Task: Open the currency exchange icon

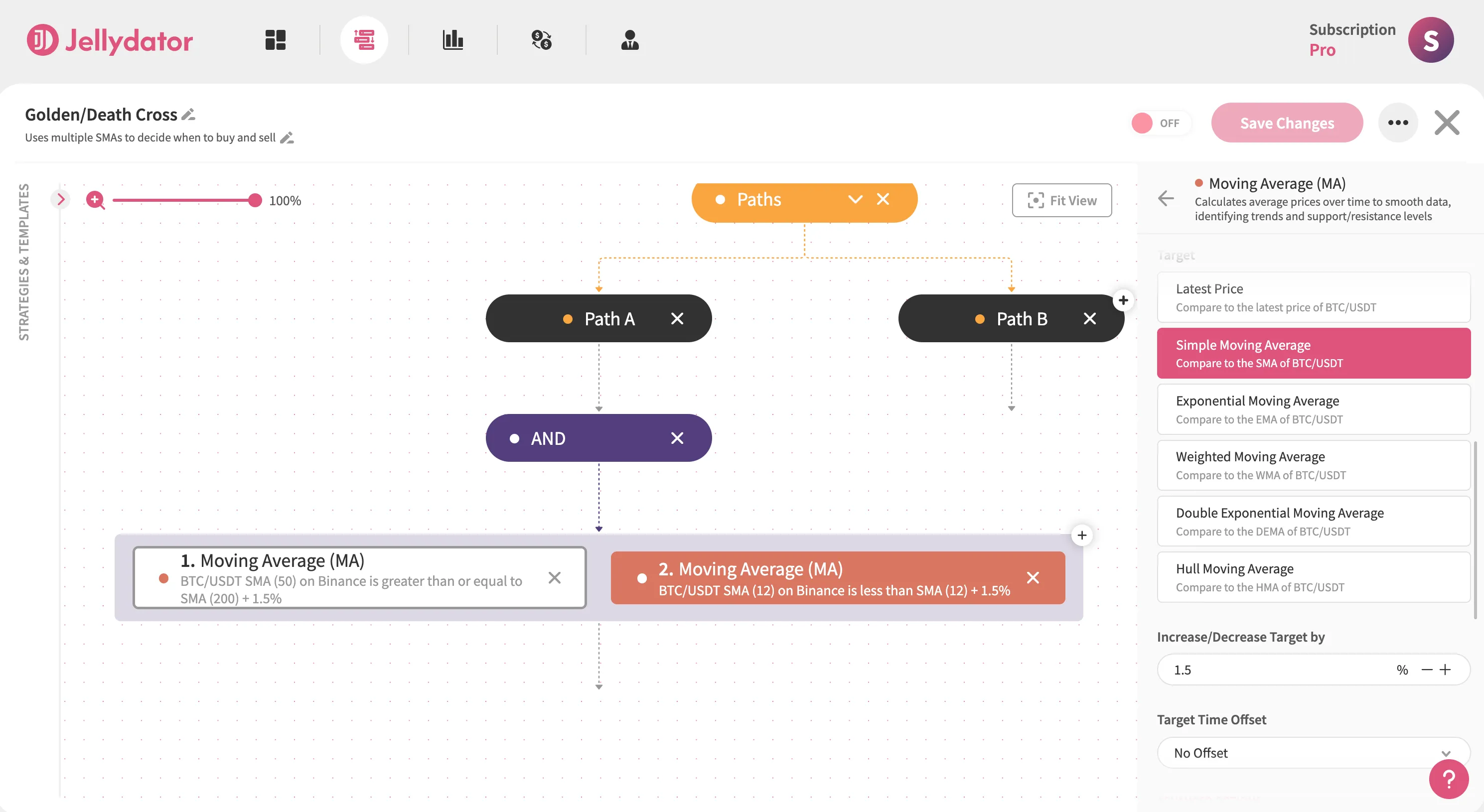Action: [542, 40]
